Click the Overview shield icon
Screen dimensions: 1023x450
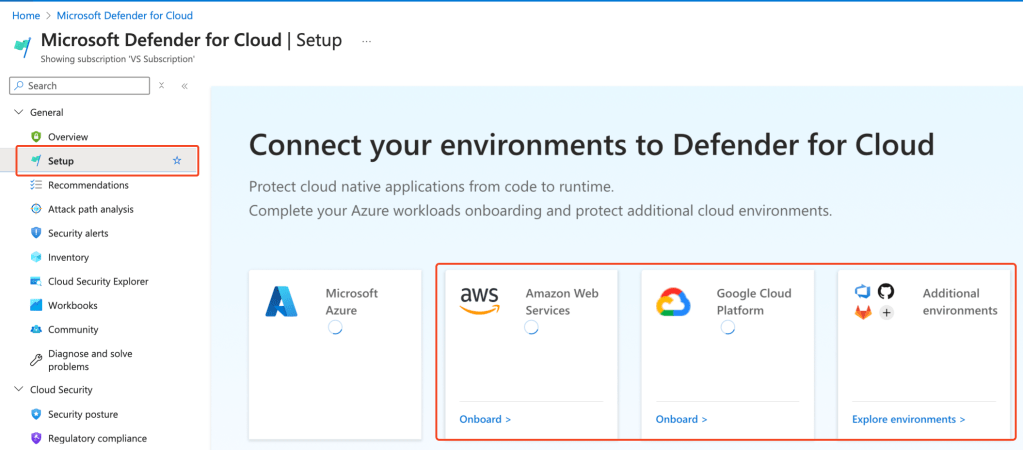coord(36,137)
